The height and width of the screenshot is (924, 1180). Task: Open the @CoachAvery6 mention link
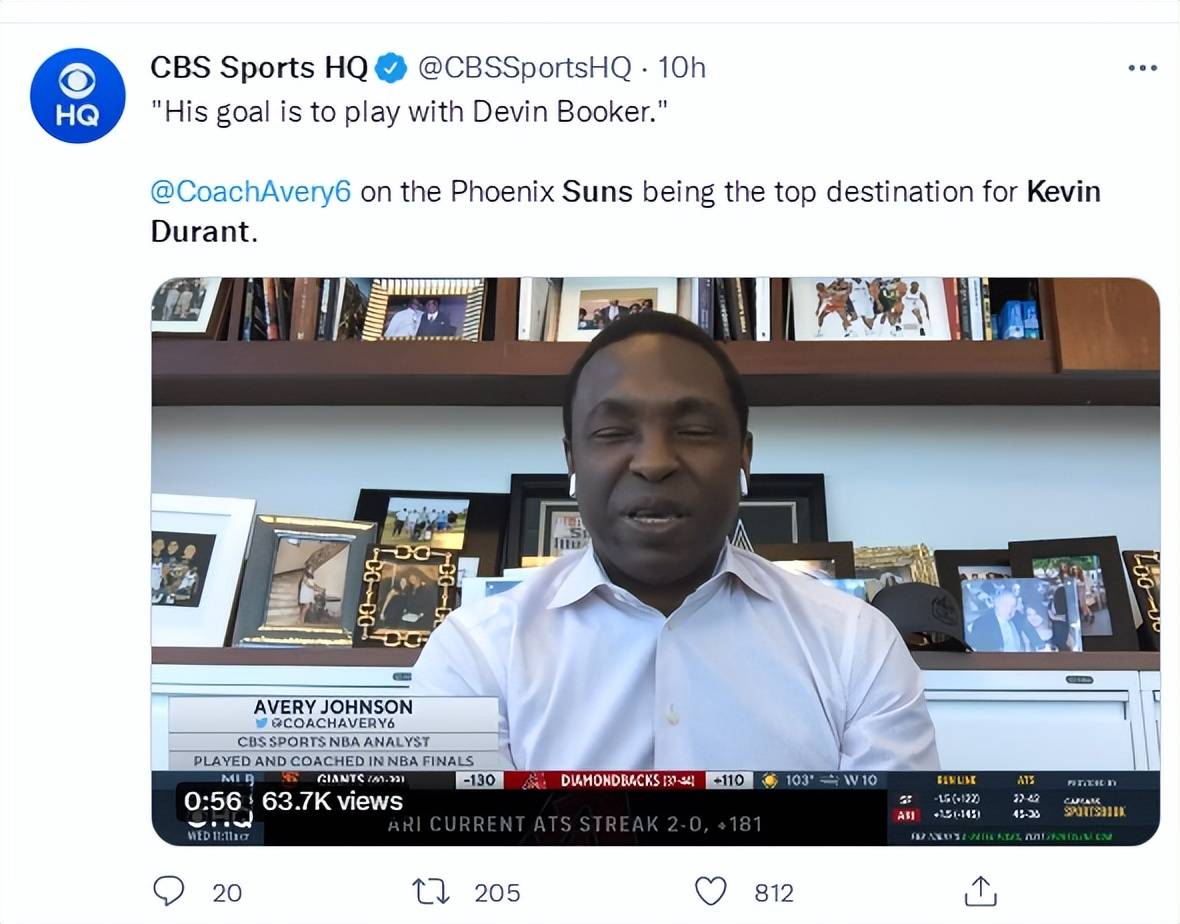pyautogui.click(x=251, y=192)
